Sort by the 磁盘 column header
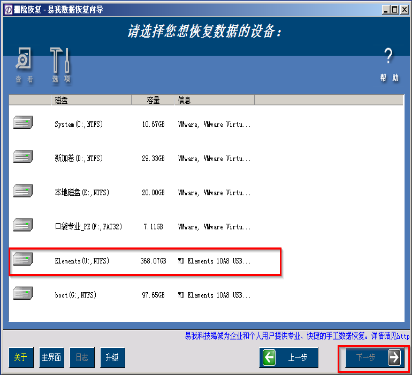 [91, 100]
